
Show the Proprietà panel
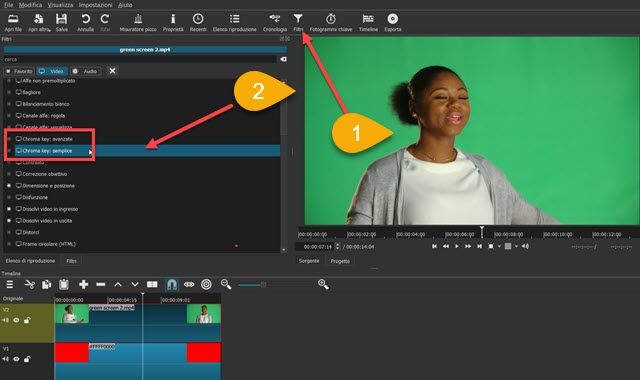[173, 22]
